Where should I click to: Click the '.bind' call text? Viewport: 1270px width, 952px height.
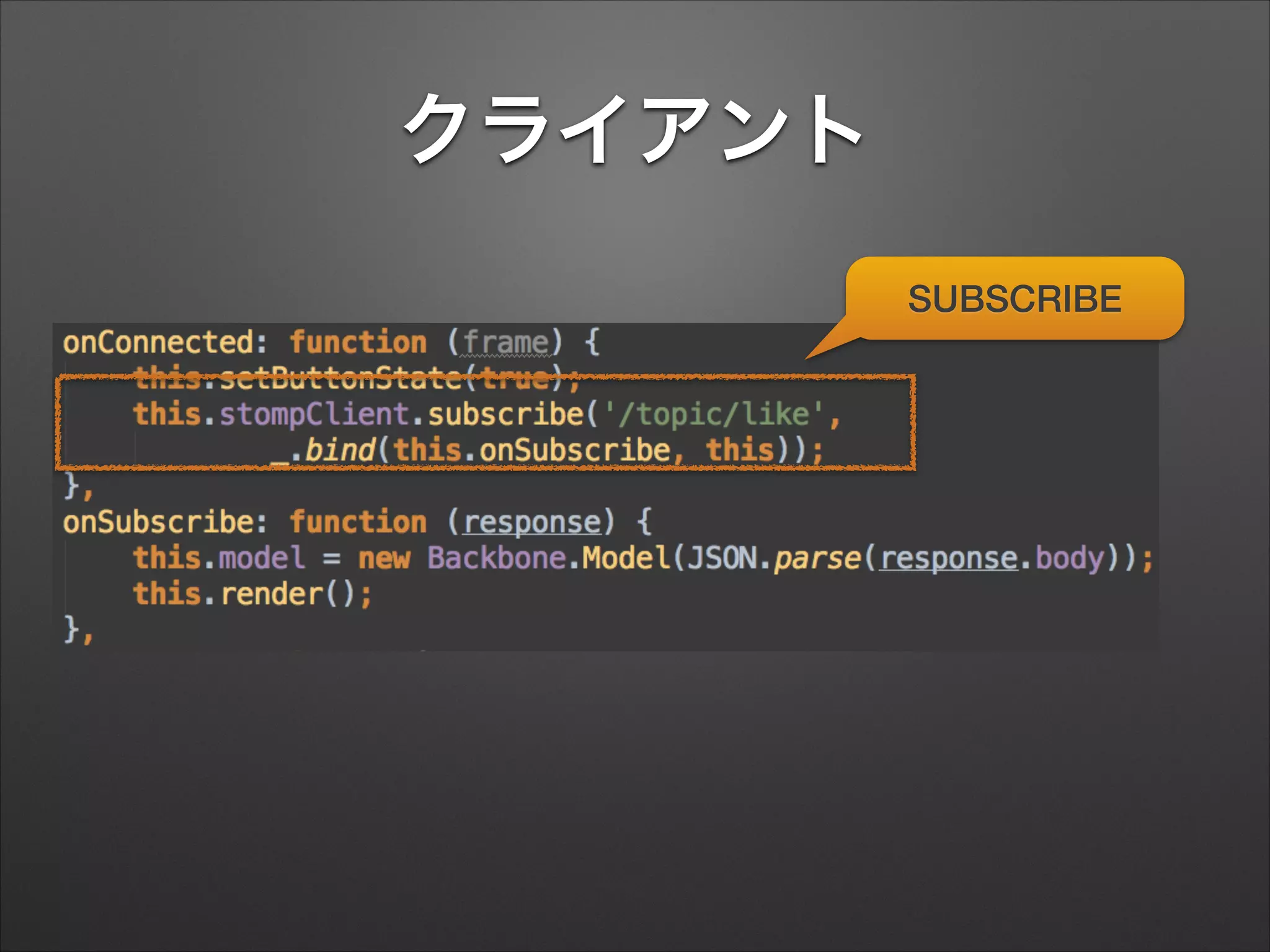click(x=333, y=450)
